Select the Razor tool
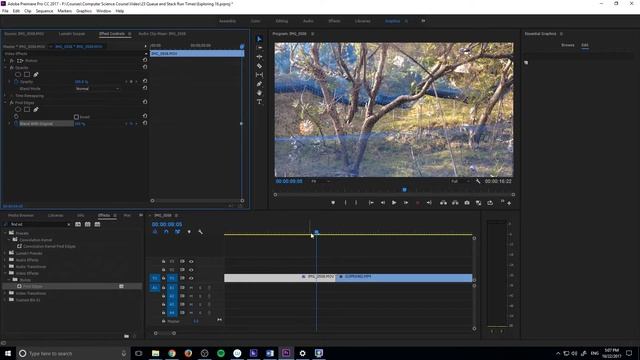The width and height of the screenshot is (640, 360). 259,66
